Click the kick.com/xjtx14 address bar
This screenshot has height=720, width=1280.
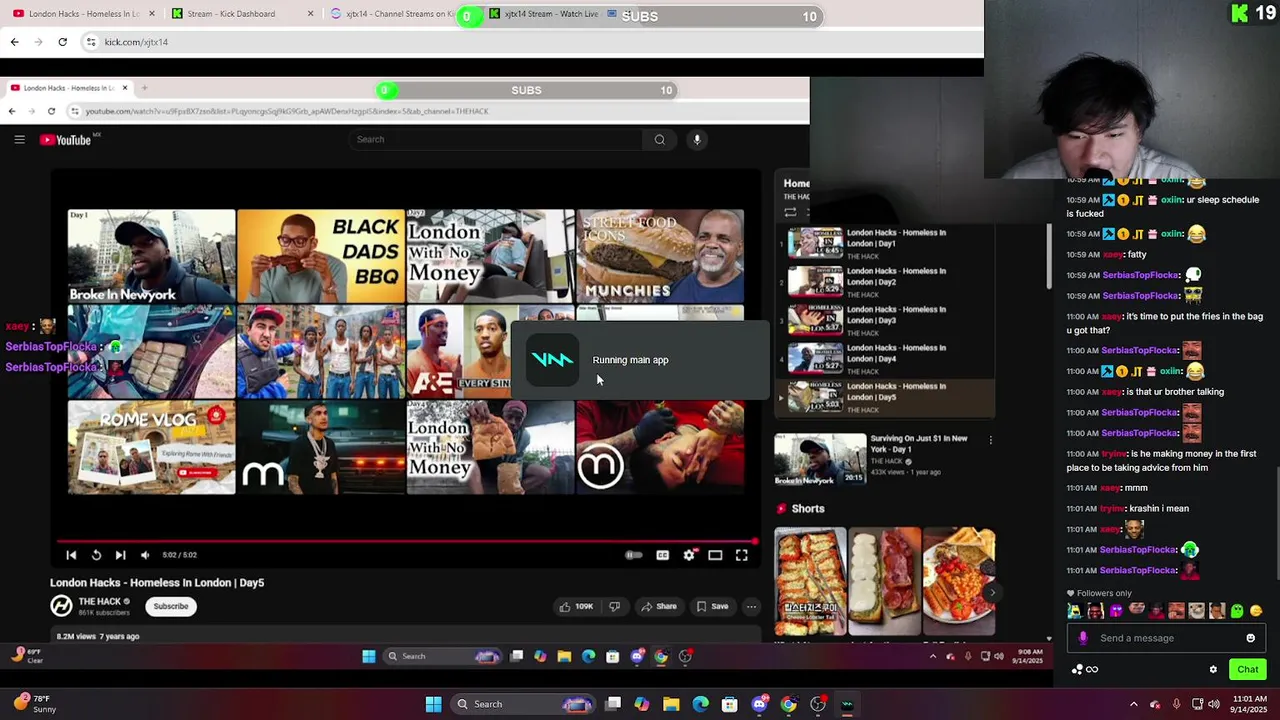[x=530, y=42]
